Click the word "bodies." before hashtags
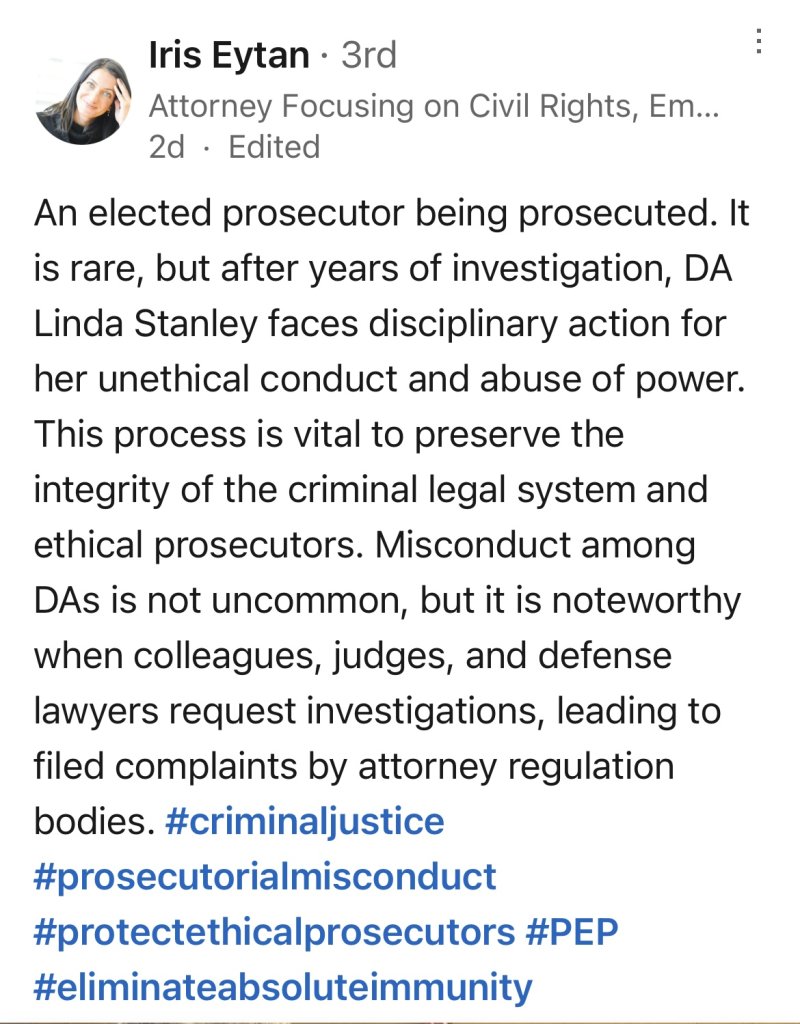800x1024 pixels. 93,822
